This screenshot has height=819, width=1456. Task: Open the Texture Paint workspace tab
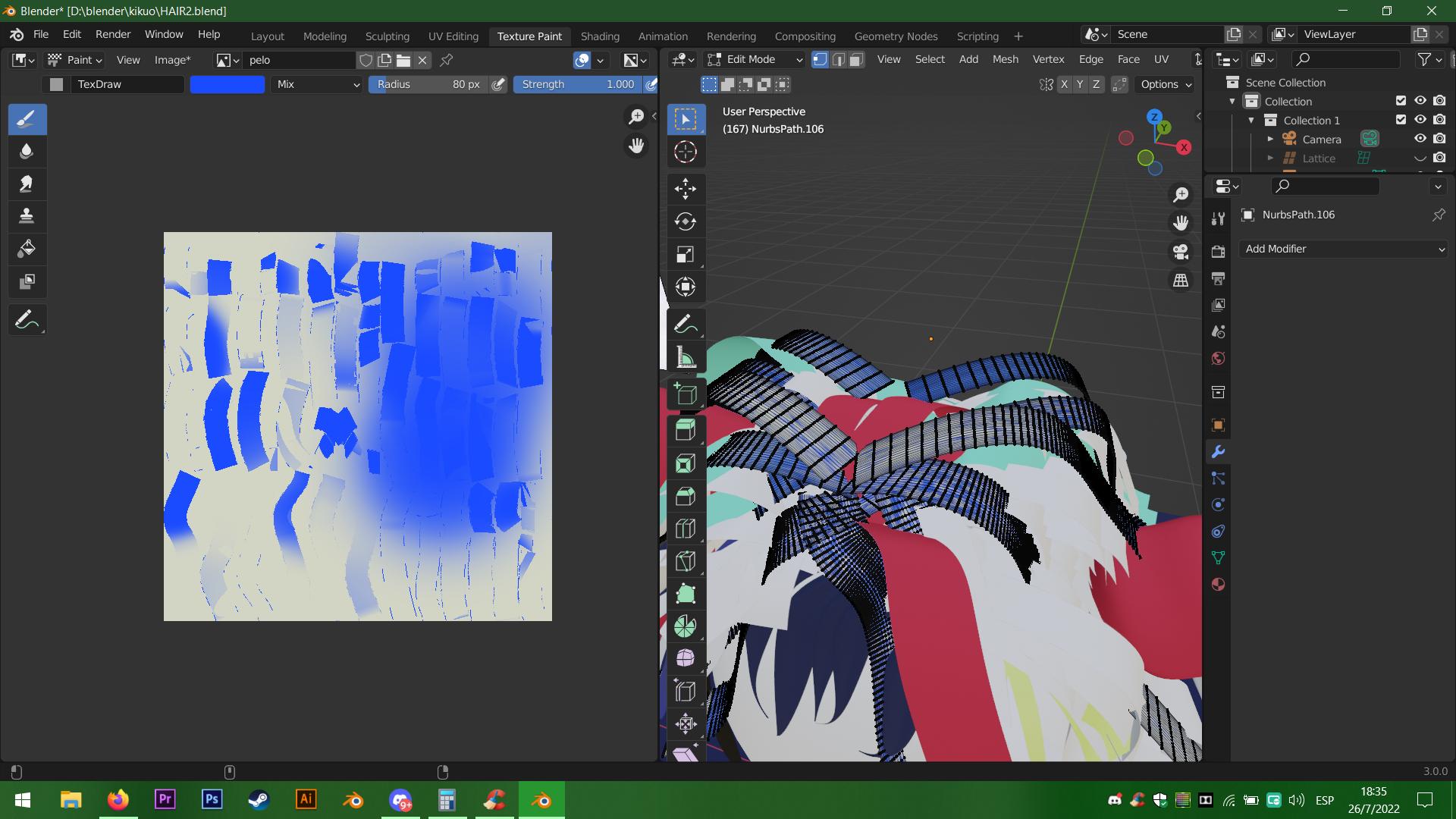point(530,37)
